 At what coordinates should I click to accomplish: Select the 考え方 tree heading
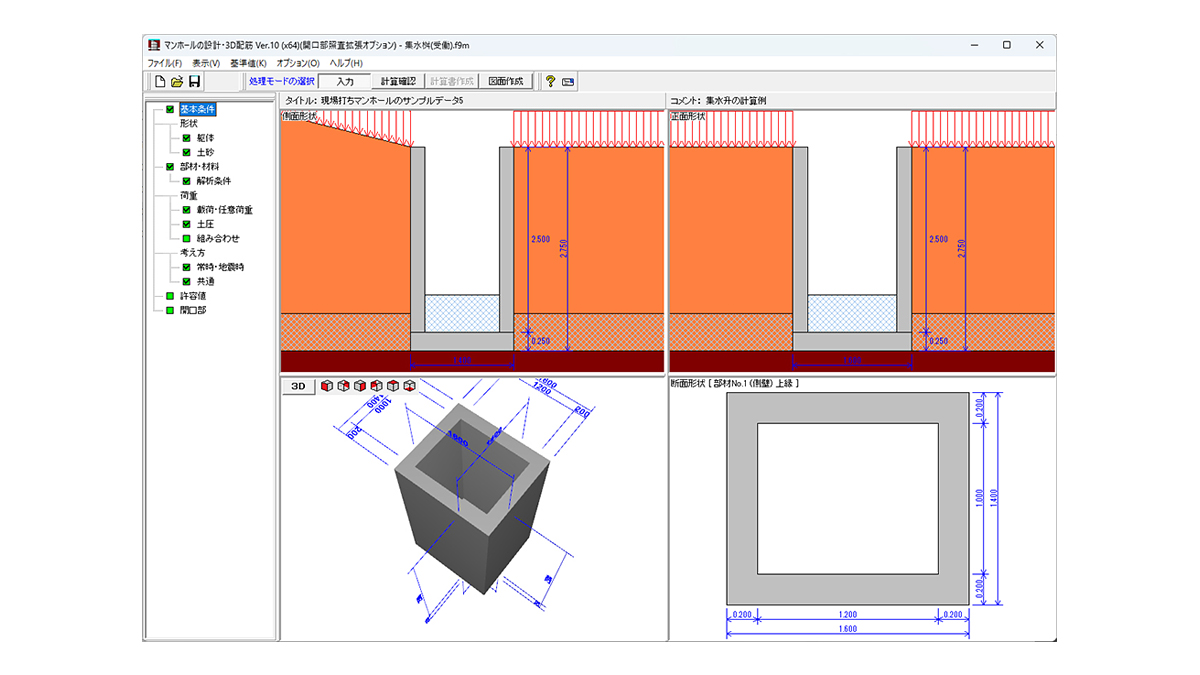(x=193, y=253)
